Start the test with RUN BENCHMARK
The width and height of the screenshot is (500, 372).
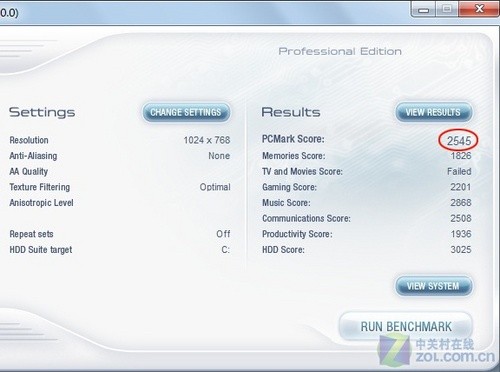tap(406, 326)
